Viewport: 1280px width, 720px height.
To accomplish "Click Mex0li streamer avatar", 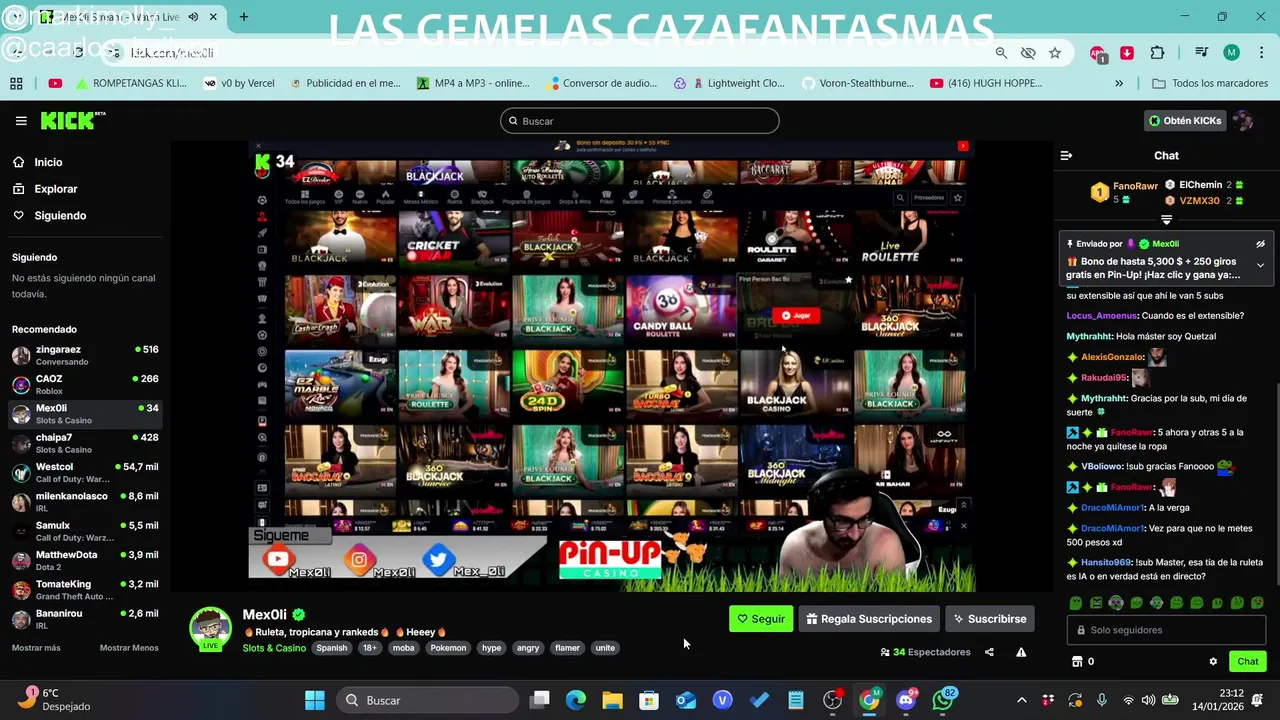I will click(x=210, y=627).
